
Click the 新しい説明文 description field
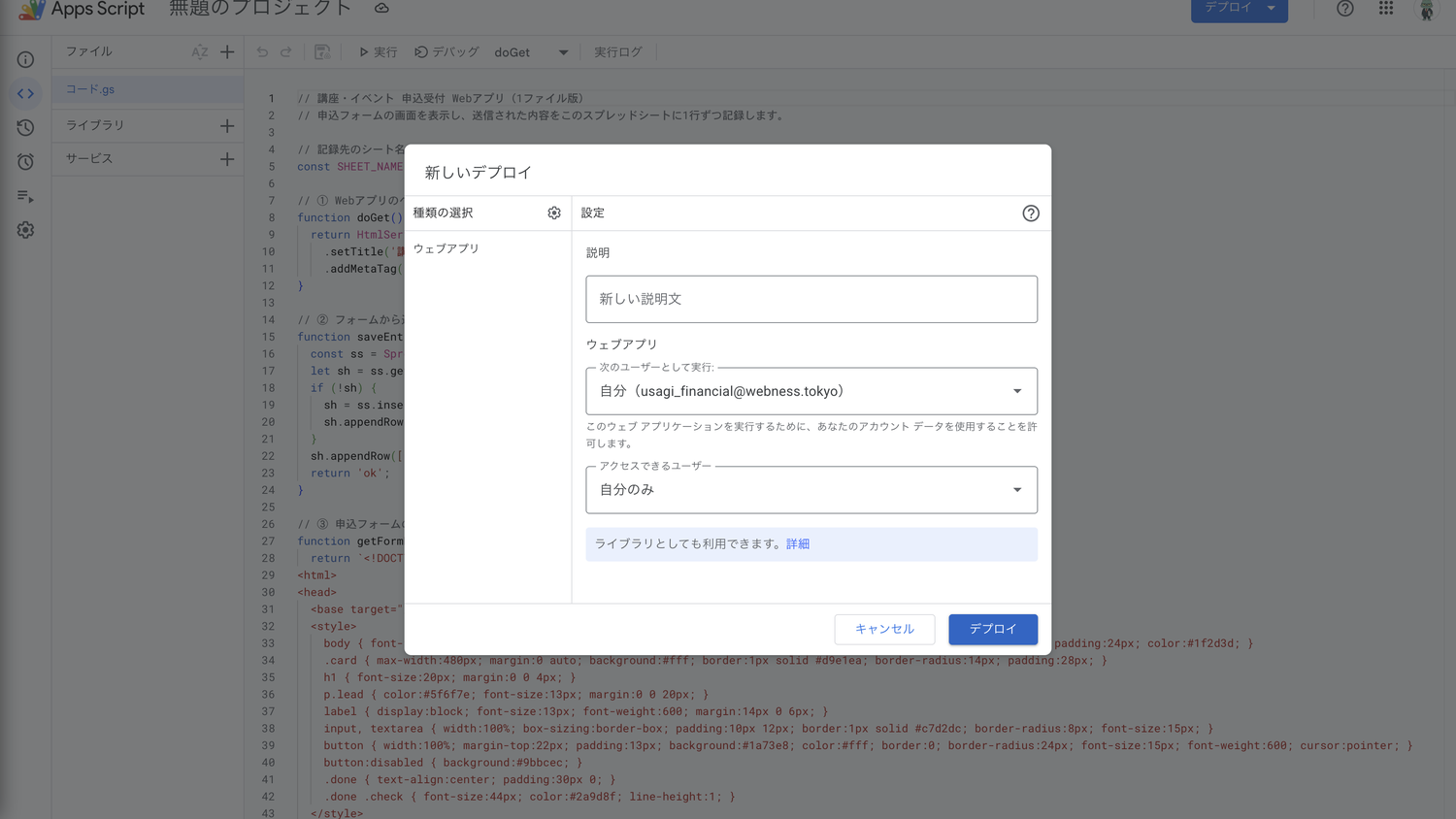[x=811, y=299]
